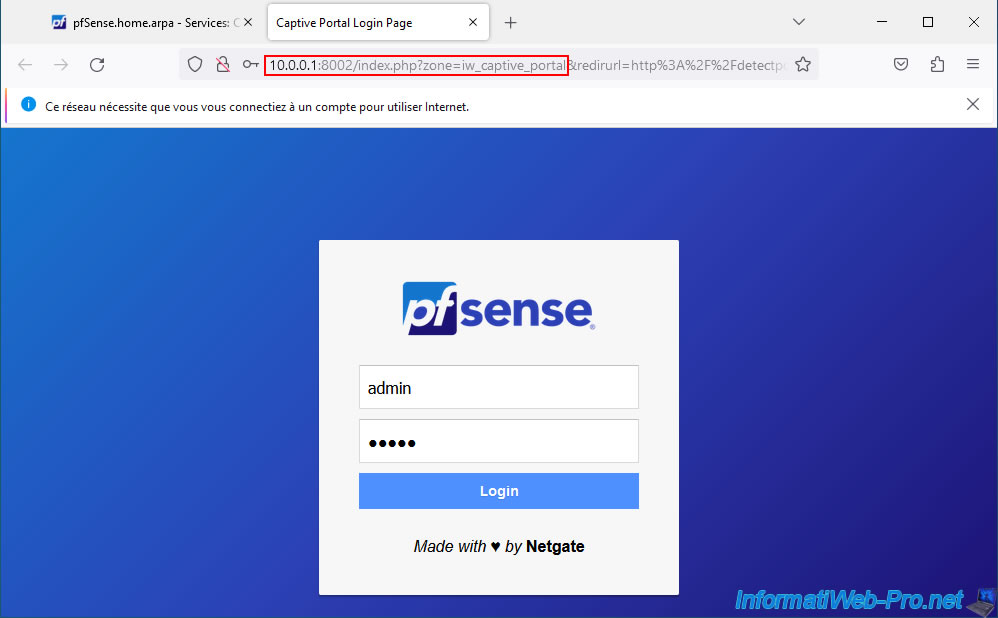Screen dimensions: 998x618
Task: Go forward with the browser forward arrow
Action: click(x=61, y=64)
